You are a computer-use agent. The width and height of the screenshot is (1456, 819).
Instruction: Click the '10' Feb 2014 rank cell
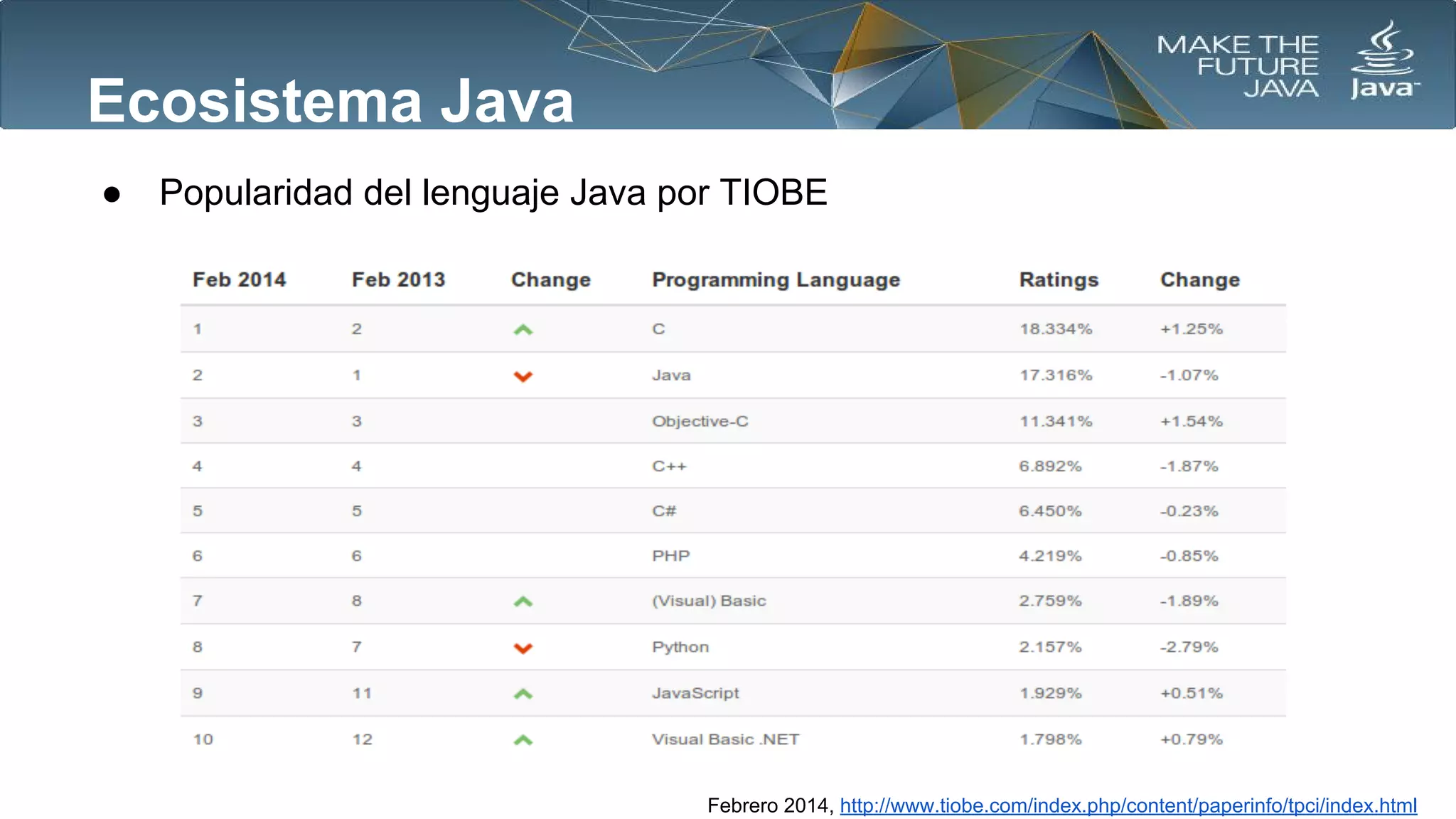coord(203,739)
